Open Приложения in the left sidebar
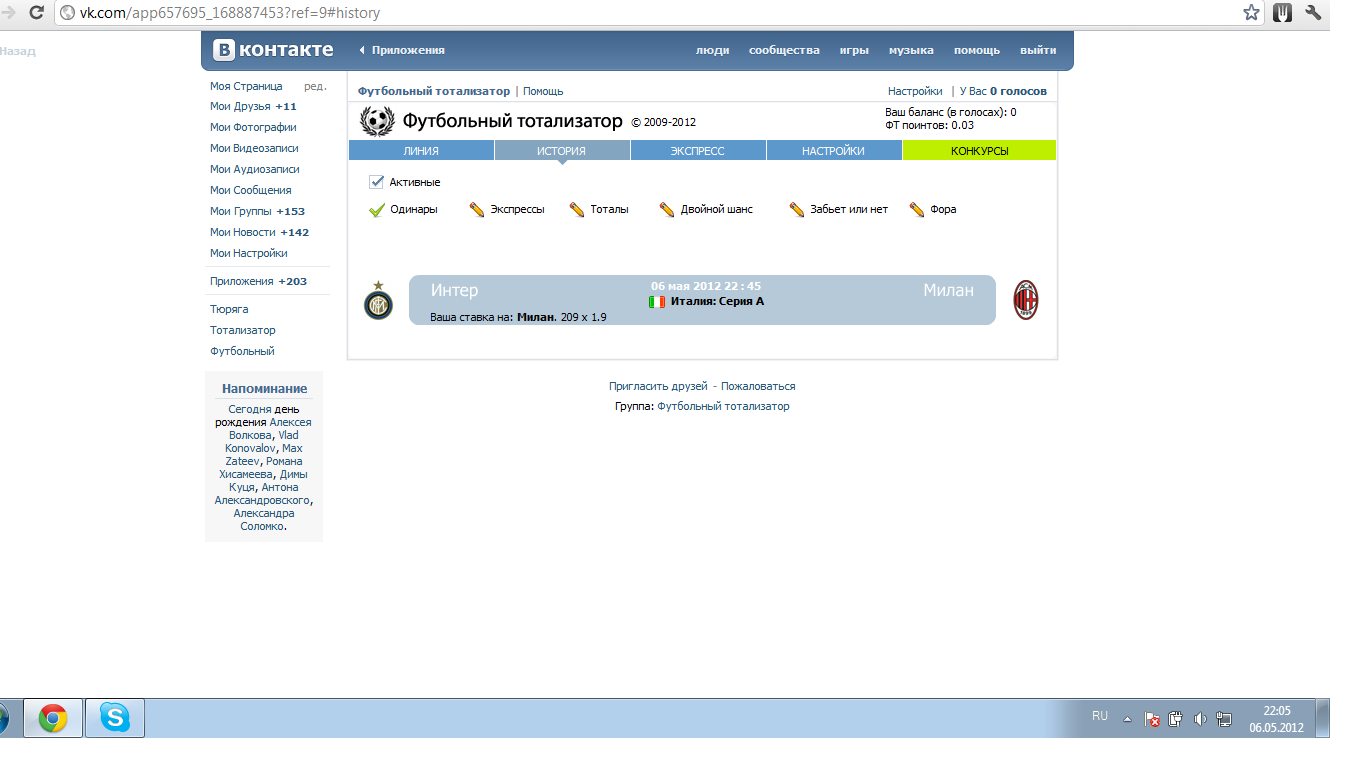Image resolution: width=1366 pixels, height=768 pixels. pyautogui.click(x=258, y=281)
